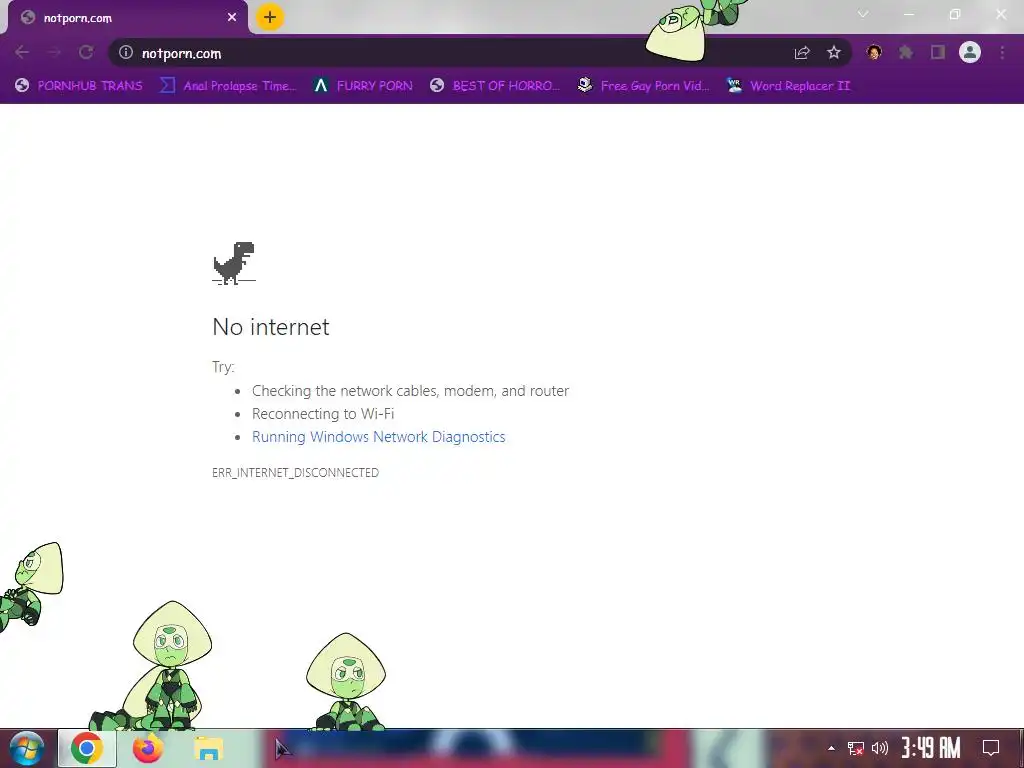Open the Windows Start button

[26, 748]
